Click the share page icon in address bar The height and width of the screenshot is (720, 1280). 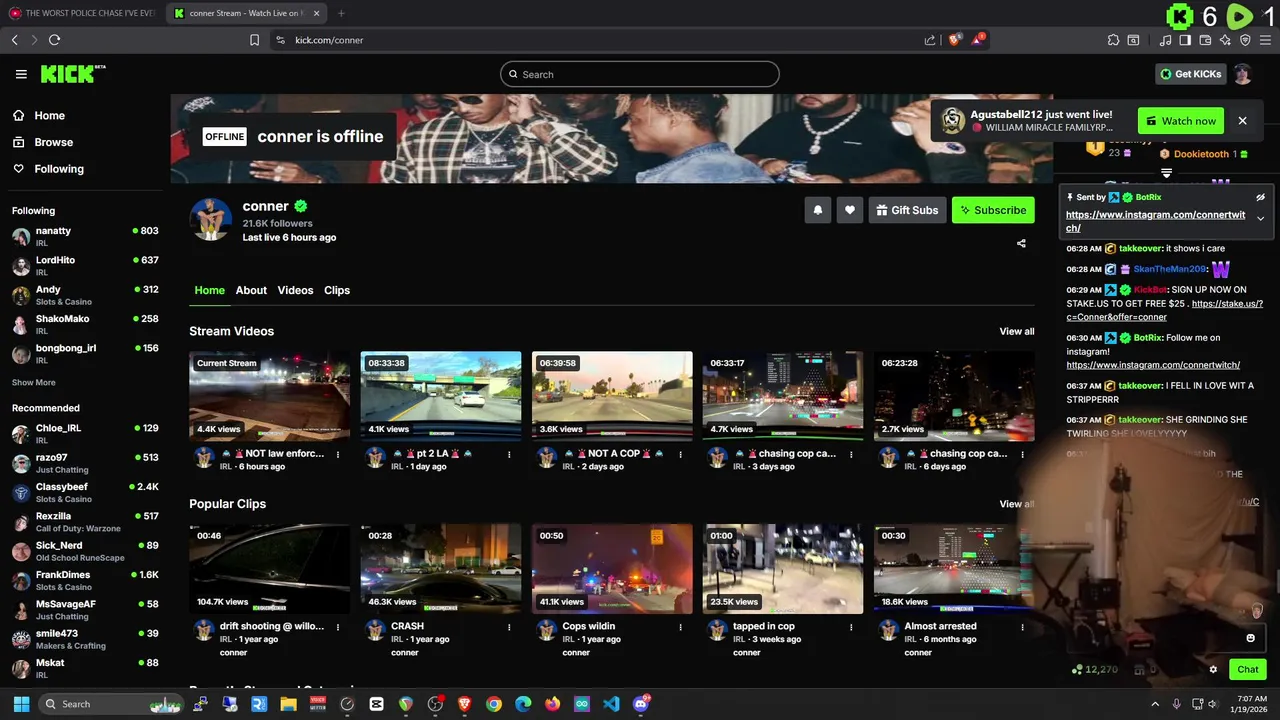(930, 40)
